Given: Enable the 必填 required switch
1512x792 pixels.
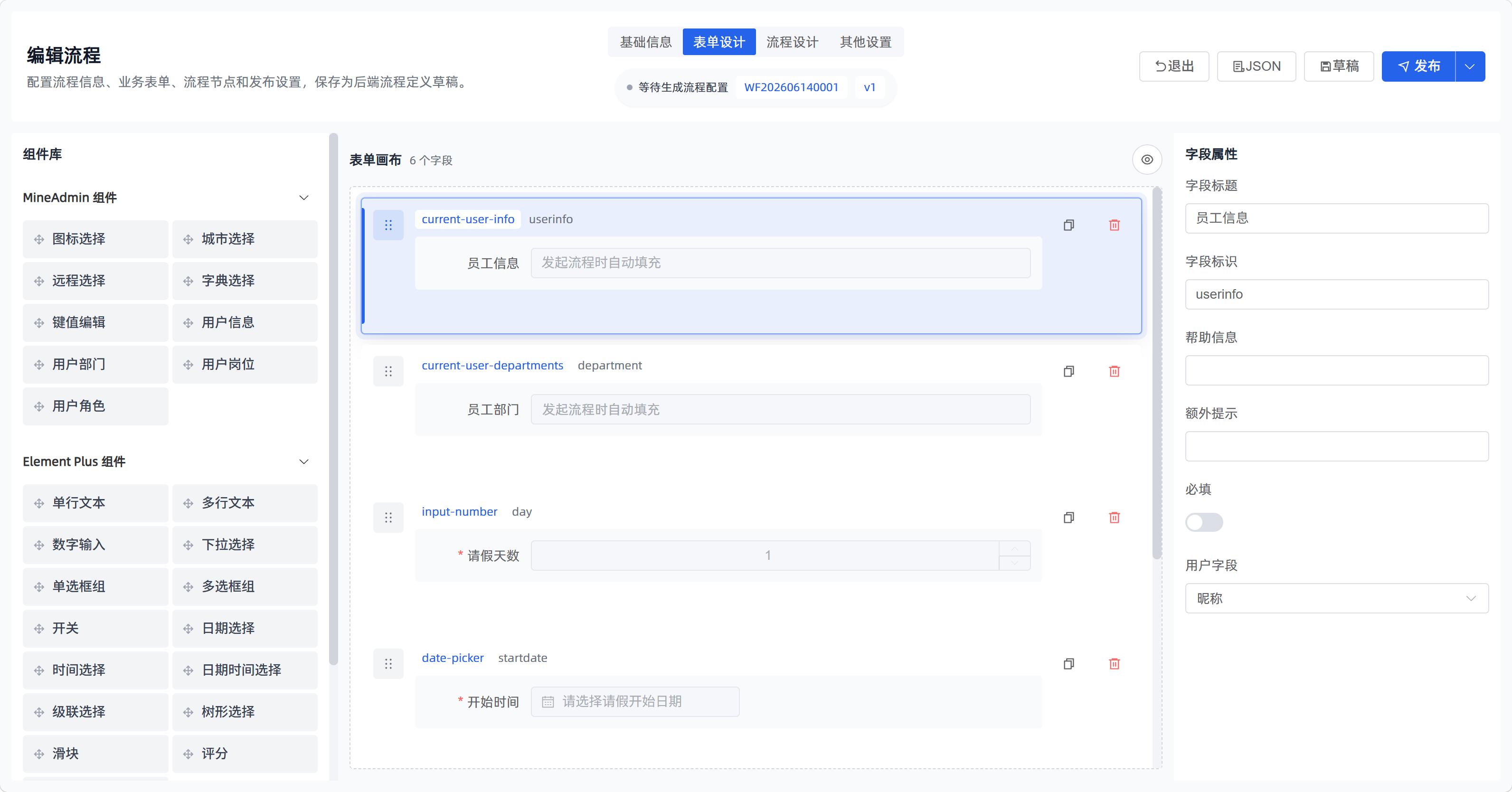Looking at the screenshot, I should click(x=1204, y=522).
